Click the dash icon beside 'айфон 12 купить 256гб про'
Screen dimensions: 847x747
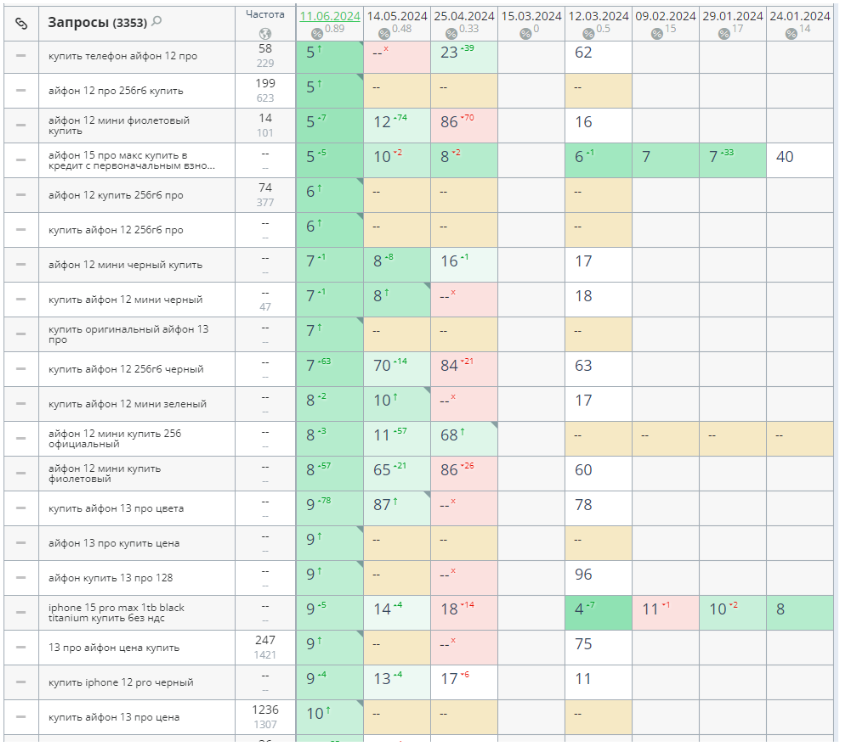pos(21,195)
